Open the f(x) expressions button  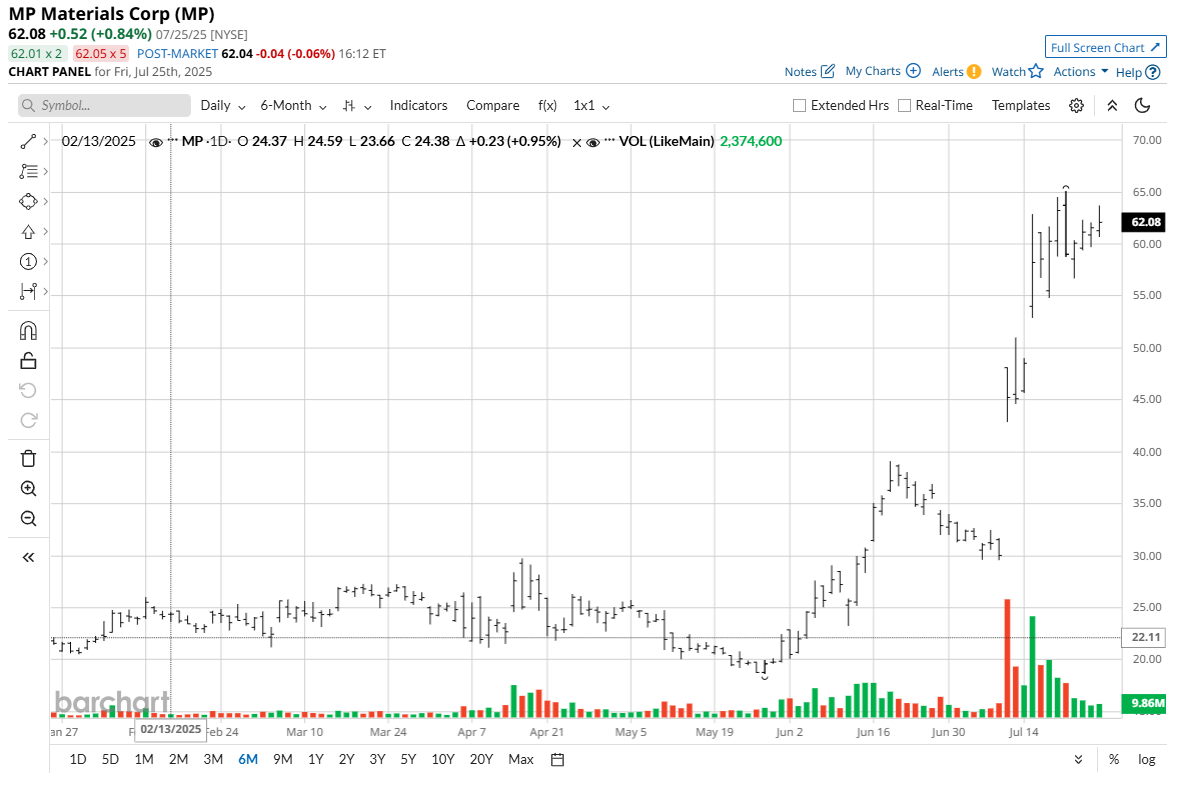(547, 106)
